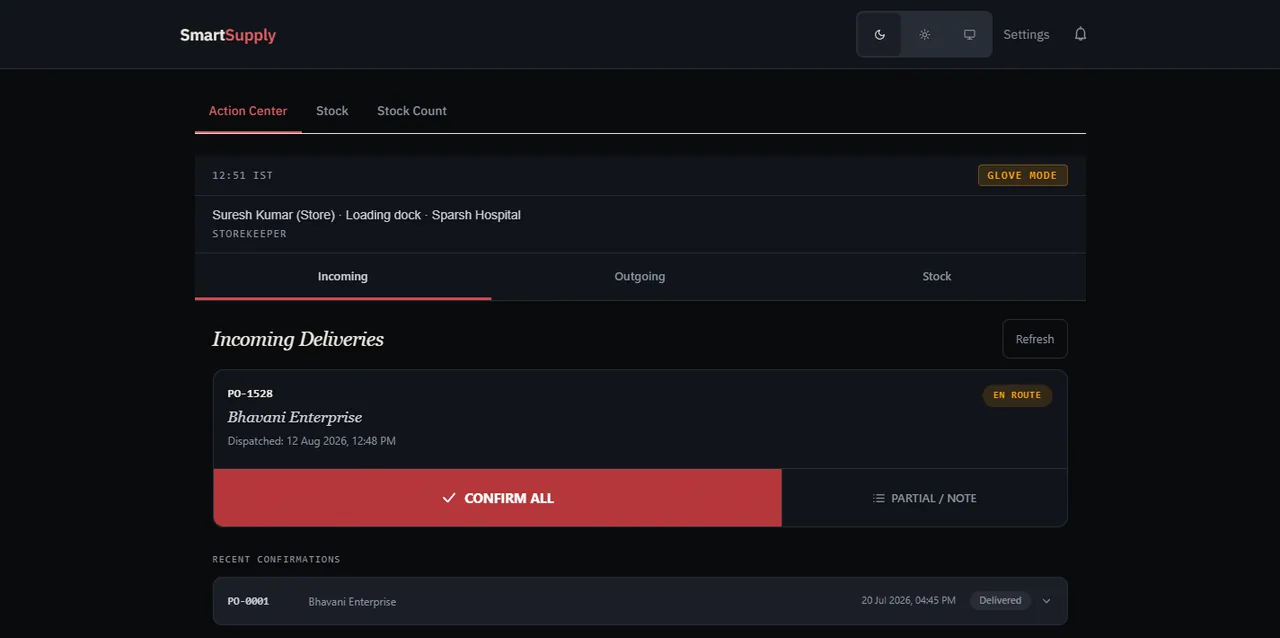The height and width of the screenshot is (638, 1280).
Task: Click the SmartSupply logo
Action: (228, 35)
